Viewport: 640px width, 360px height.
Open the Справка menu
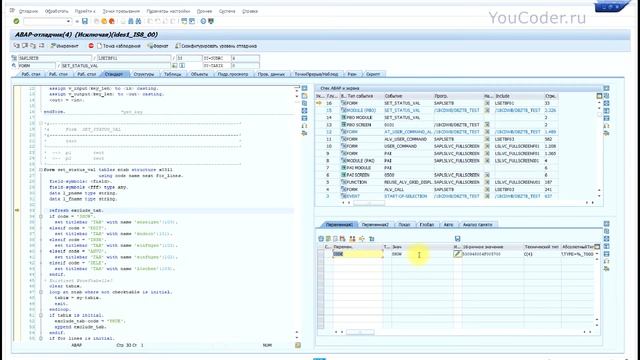coord(250,11)
